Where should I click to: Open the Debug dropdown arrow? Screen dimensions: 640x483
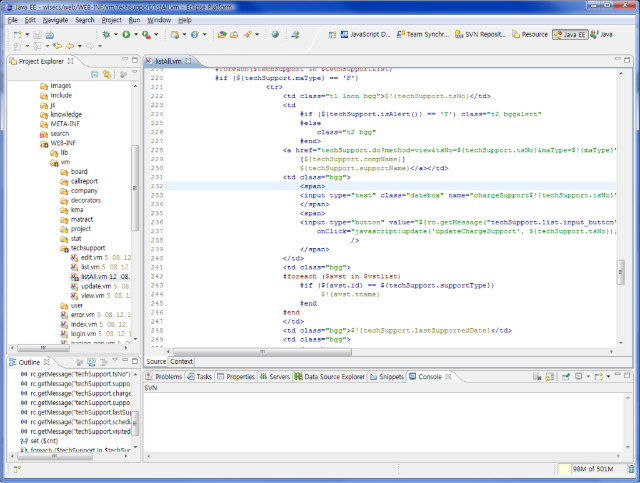116,35
